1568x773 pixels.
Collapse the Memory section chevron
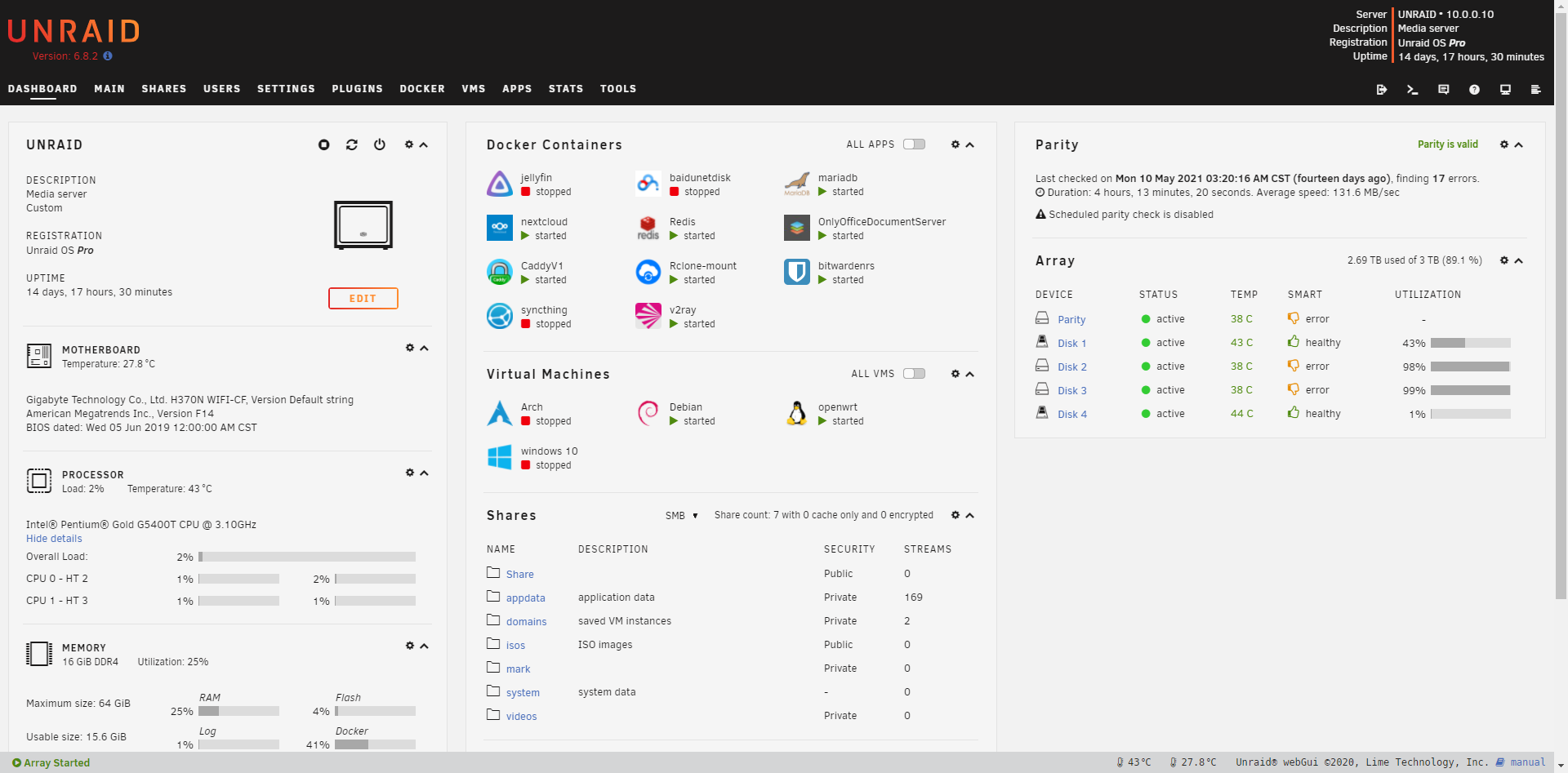[x=424, y=646]
